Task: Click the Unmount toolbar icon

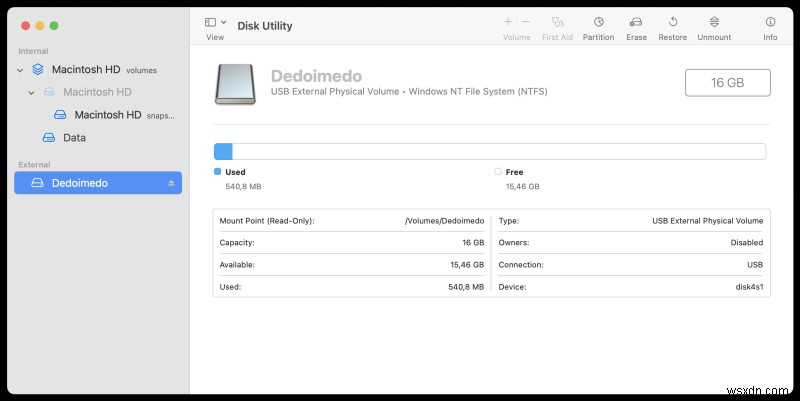Action: [714, 22]
